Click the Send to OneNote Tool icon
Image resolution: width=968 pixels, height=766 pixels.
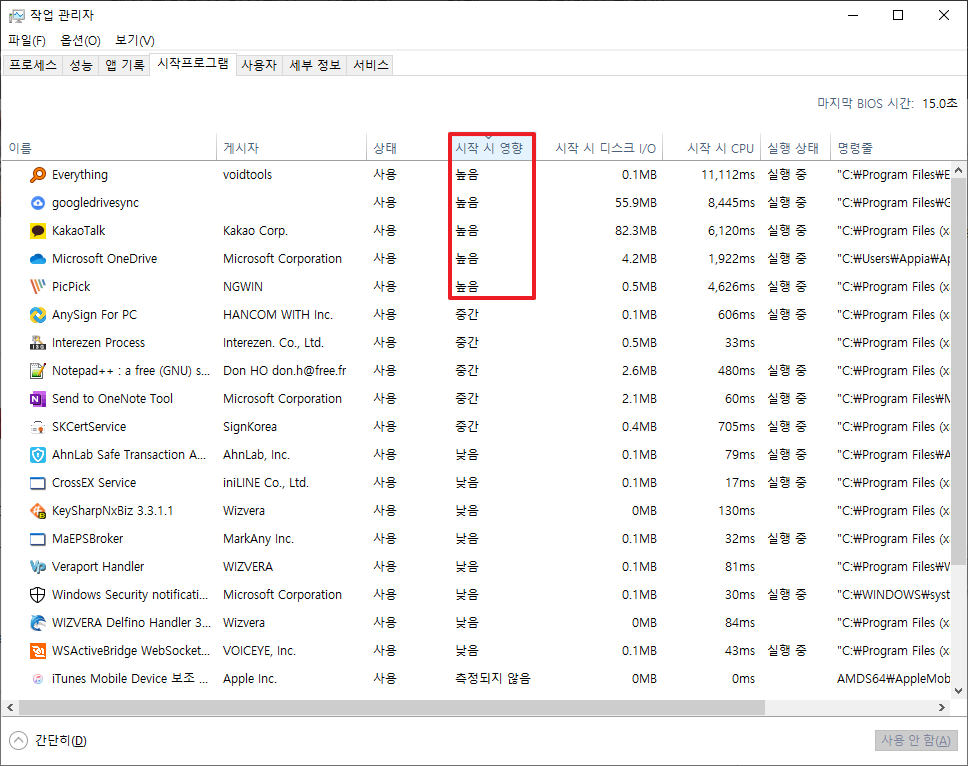(38, 399)
